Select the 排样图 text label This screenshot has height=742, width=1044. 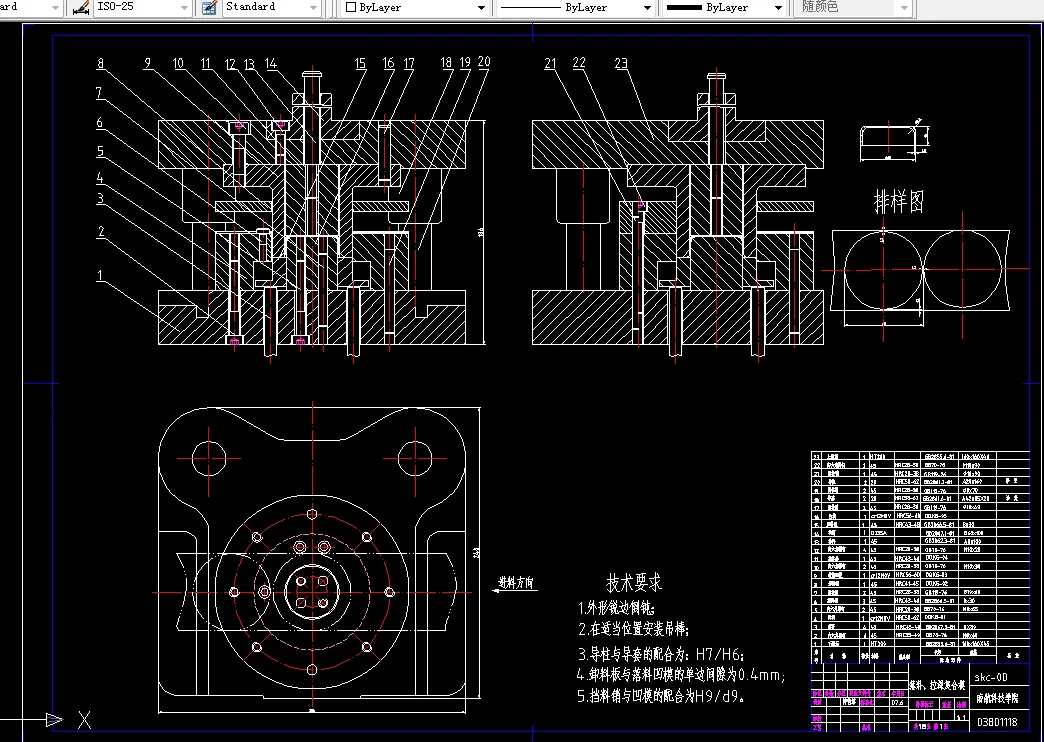(x=899, y=200)
